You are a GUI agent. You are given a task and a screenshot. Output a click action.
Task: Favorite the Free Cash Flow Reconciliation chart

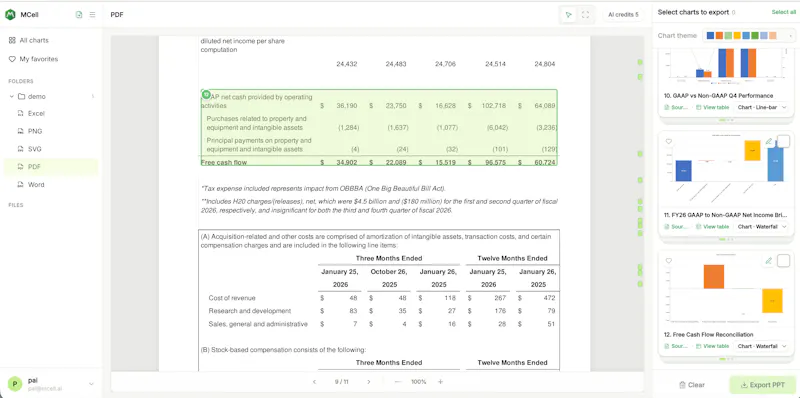[669, 261]
